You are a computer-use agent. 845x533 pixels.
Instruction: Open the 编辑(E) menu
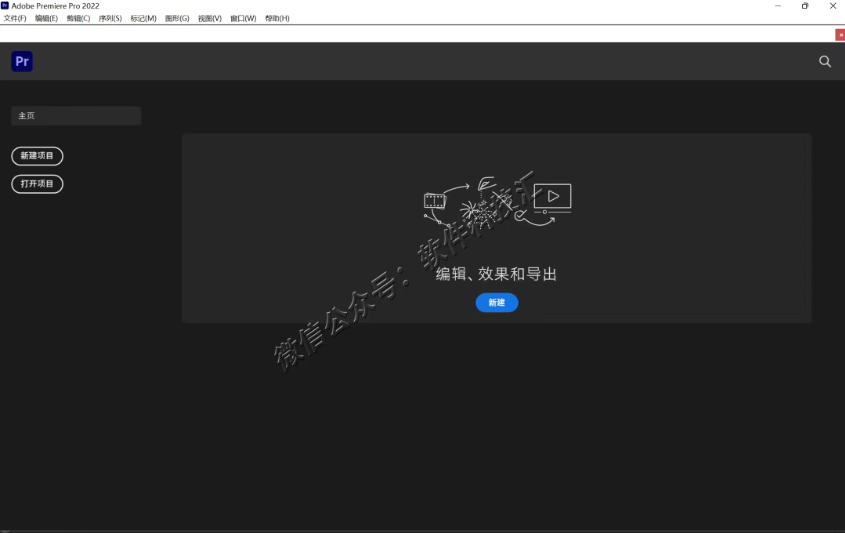46,18
